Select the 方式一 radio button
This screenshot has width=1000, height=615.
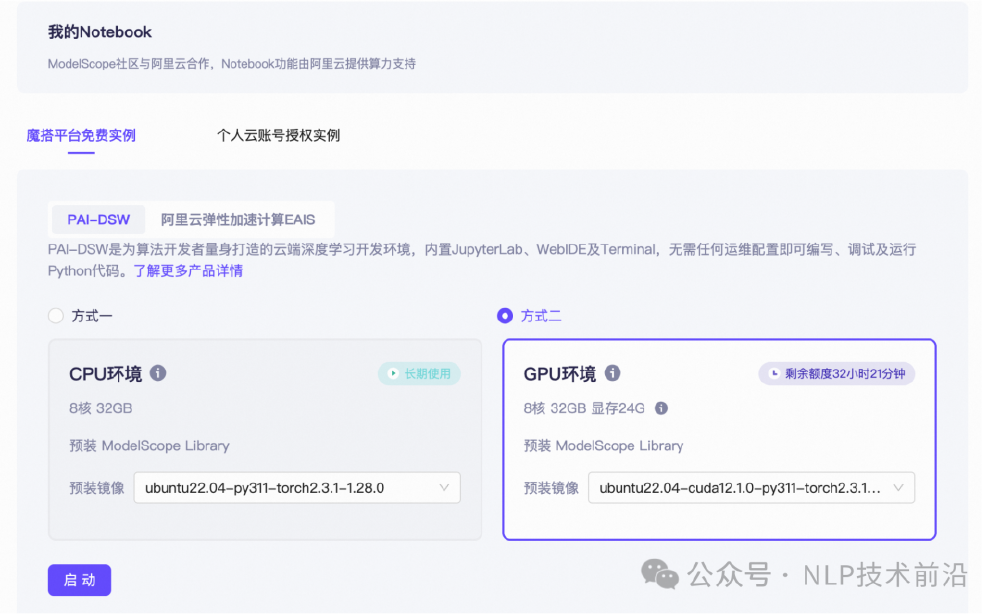click(56, 316)
